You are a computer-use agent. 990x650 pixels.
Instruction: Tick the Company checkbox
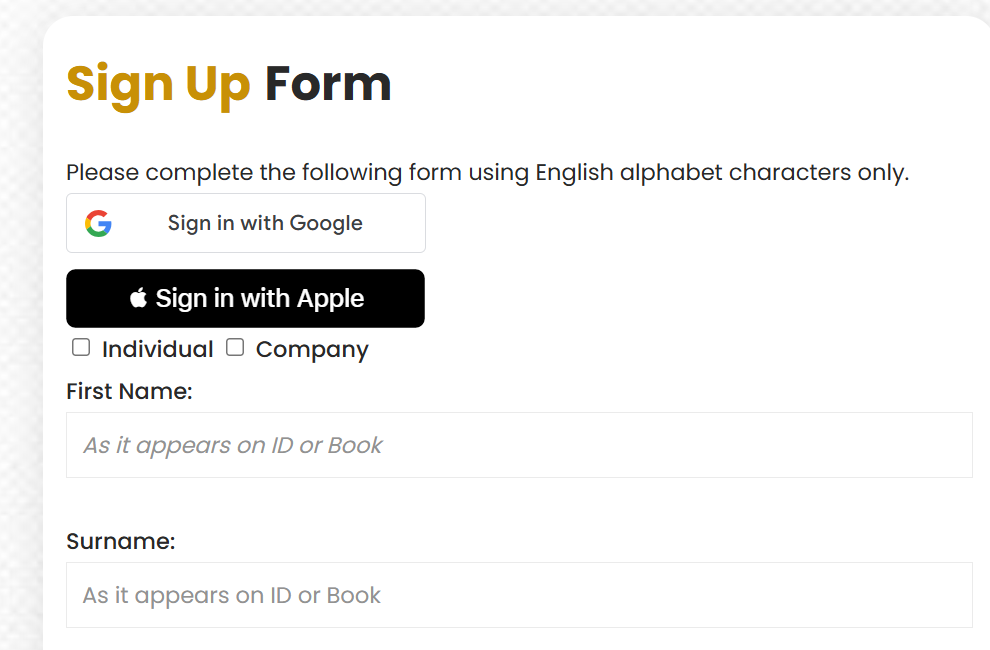pyautogui.click(x=235, y=347)
